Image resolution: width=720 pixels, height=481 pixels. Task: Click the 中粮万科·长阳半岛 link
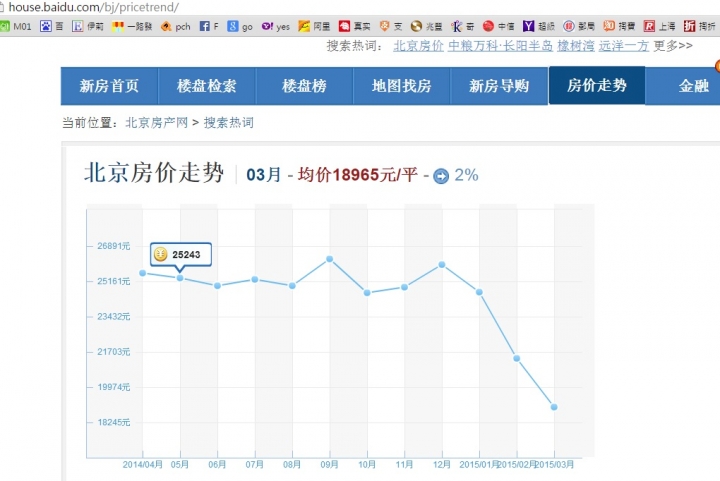tap(500, 46)
